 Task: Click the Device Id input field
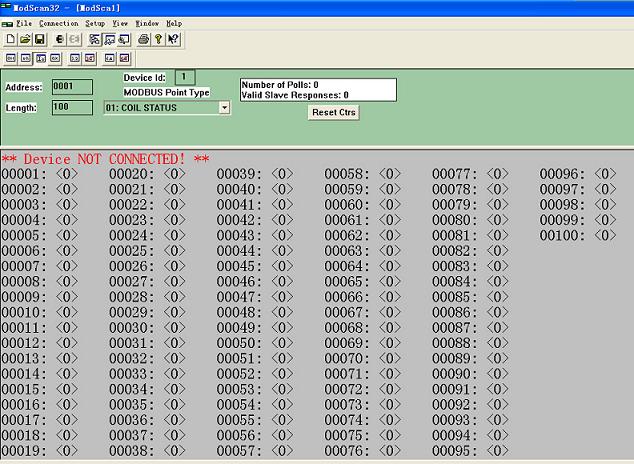point(185,77)
